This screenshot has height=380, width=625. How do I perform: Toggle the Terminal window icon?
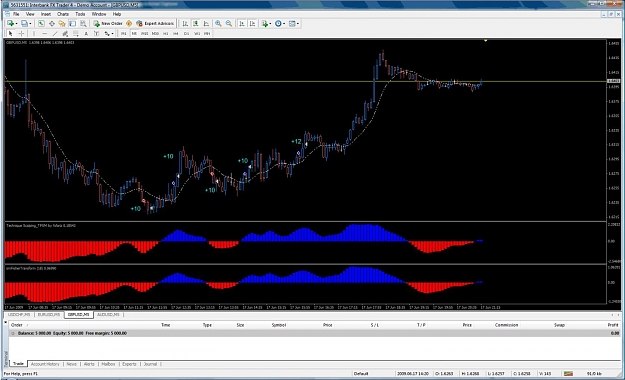pos(72,24)
